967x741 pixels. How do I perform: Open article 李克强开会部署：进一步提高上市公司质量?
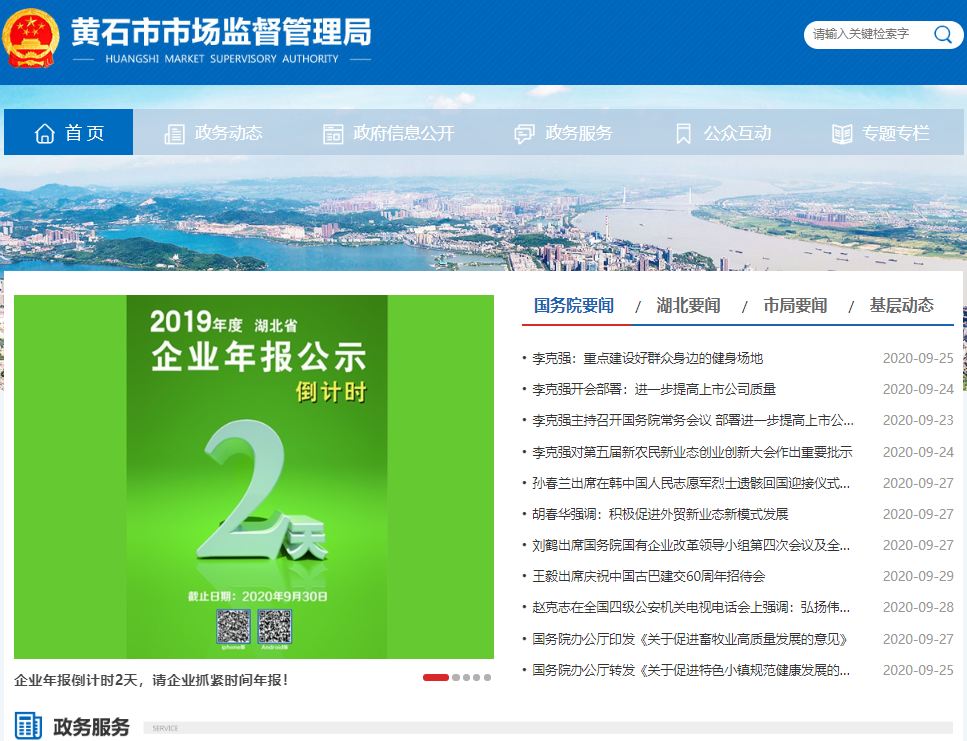(654, 389)
